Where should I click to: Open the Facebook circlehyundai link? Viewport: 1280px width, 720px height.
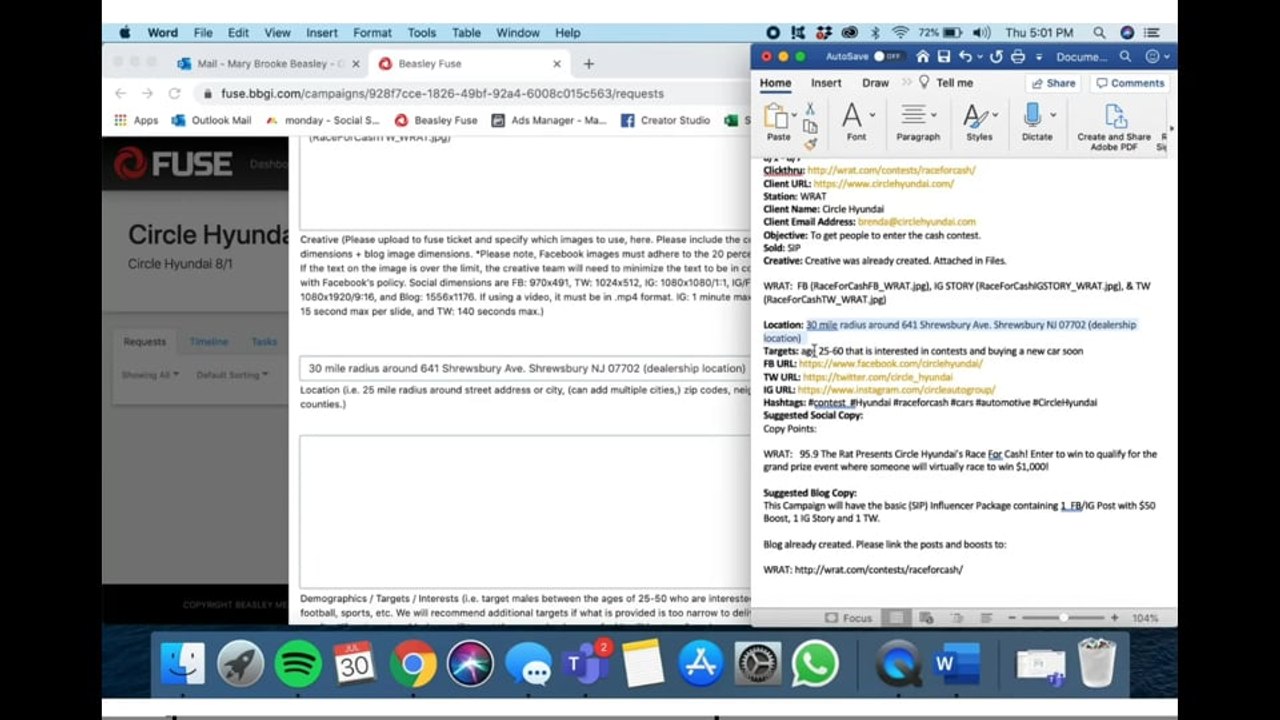coord(890,364)
